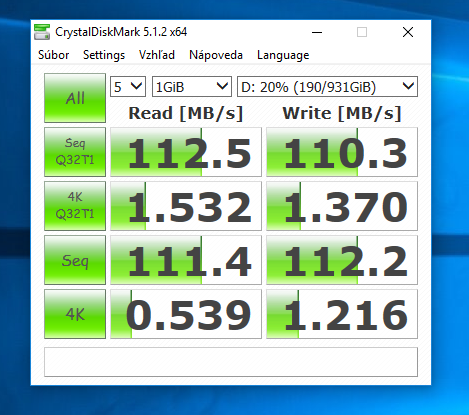
Task: Start the Seq Q32T1 test
Action: 75,152
